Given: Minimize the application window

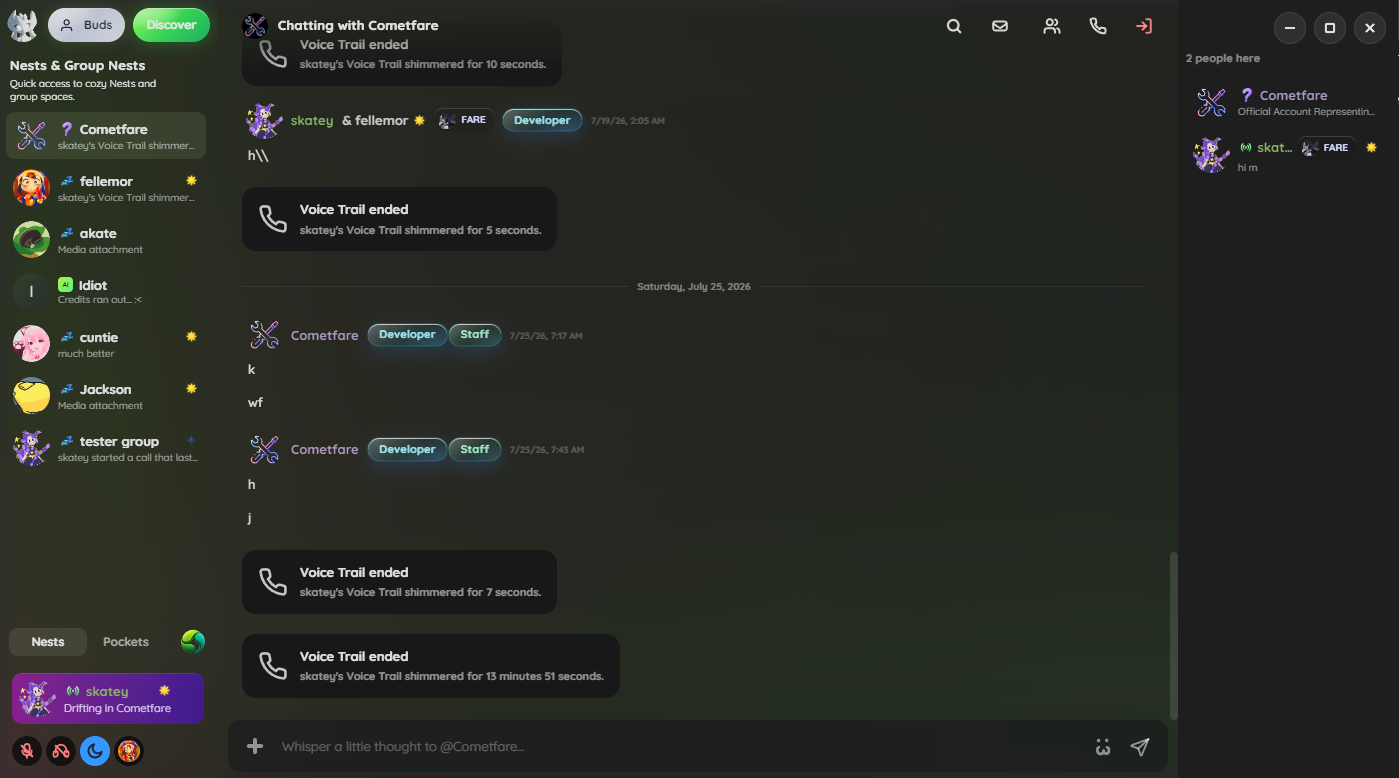Looking at the screenshot, I should (1290, 28).
